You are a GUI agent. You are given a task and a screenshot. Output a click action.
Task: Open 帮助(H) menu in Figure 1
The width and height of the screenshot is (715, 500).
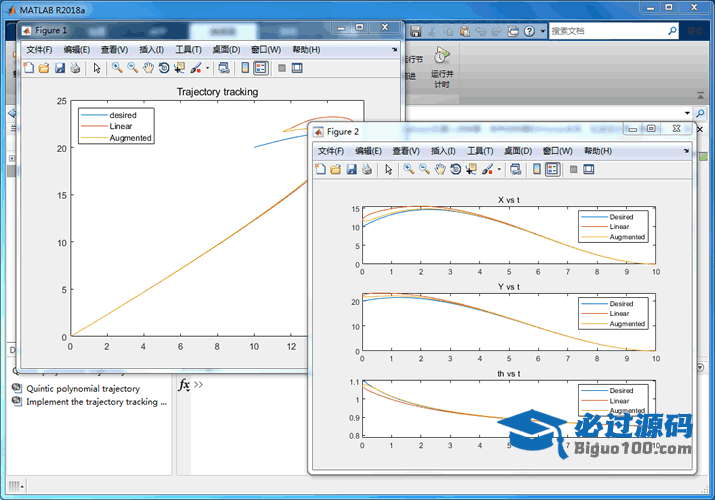click(306, 50)
